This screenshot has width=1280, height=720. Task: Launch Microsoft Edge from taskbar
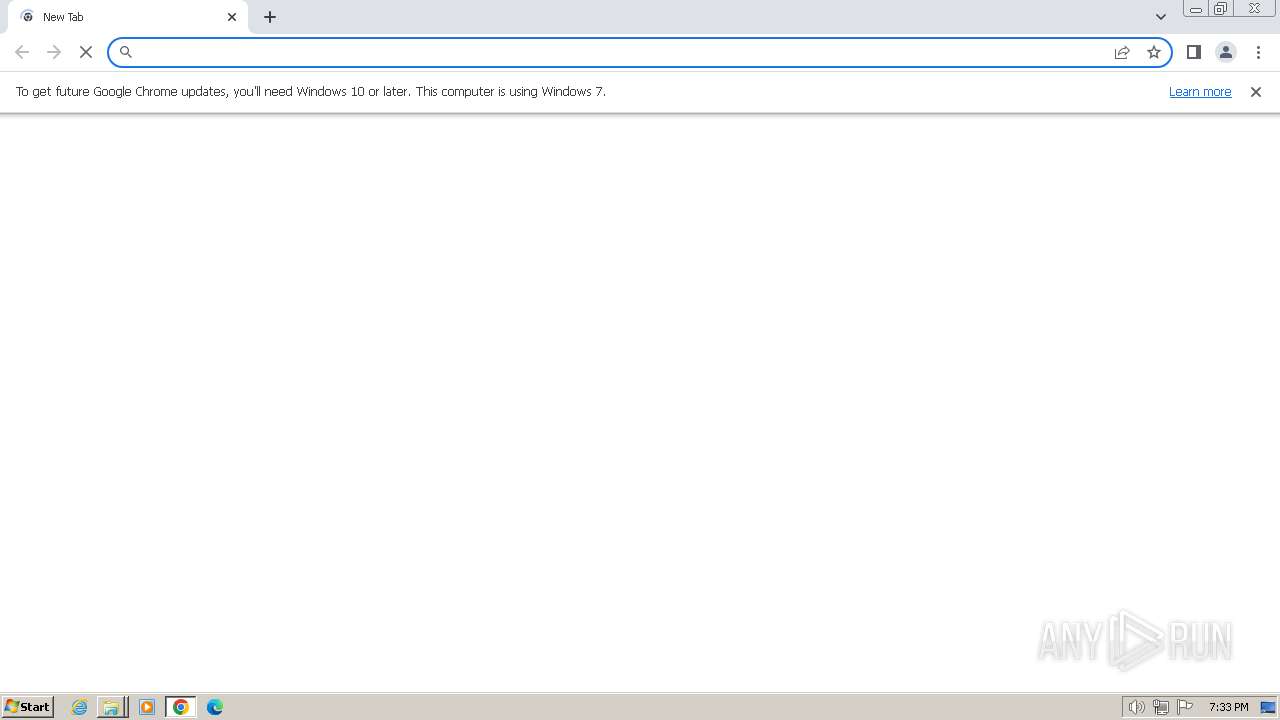(x=215, y=707)
